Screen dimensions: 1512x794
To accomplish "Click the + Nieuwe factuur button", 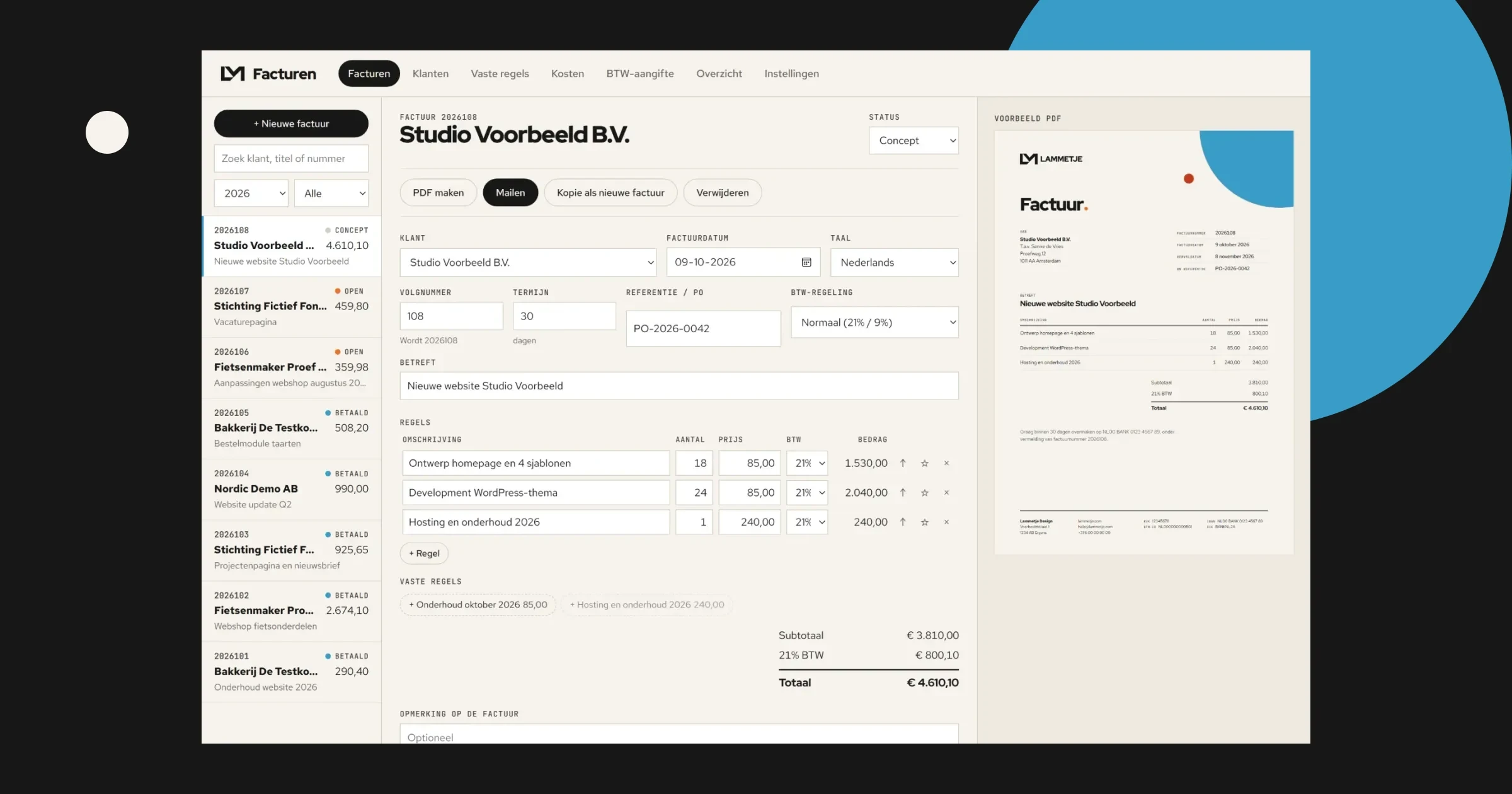I will (291, 124).
